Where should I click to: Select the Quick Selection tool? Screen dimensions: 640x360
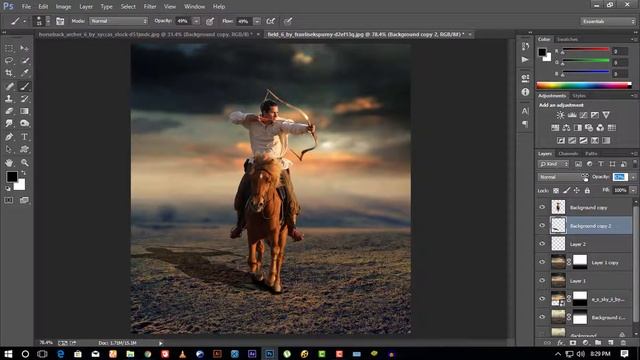pos(24,60)
